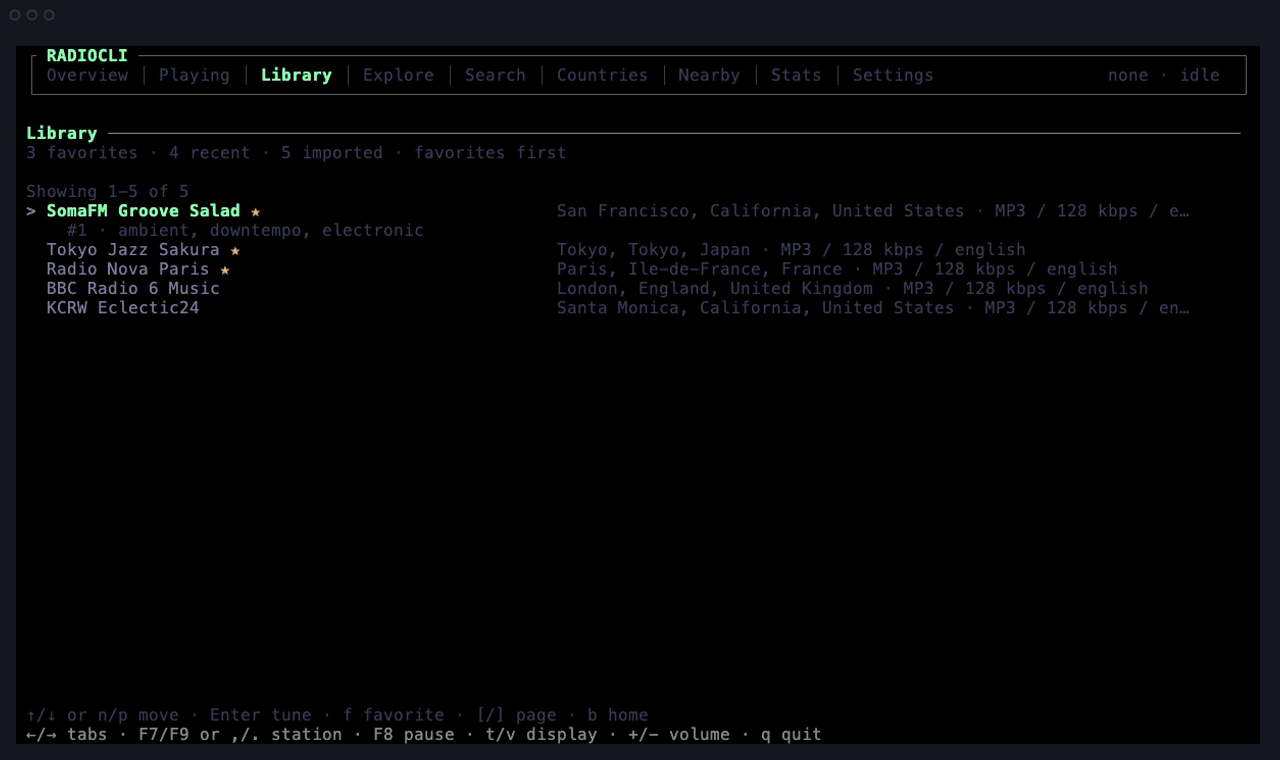Open the Search tab
The width and height of the screenshot is (1280, 760).
click(495, 75)
